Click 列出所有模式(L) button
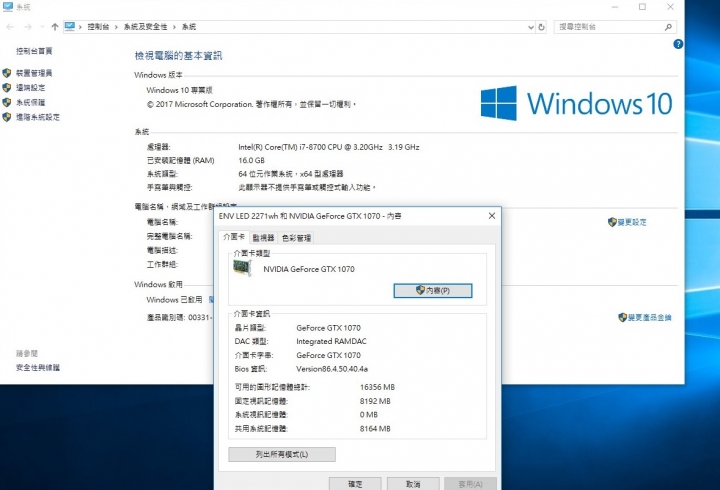The image size is (720, 490). coord(281,455)
